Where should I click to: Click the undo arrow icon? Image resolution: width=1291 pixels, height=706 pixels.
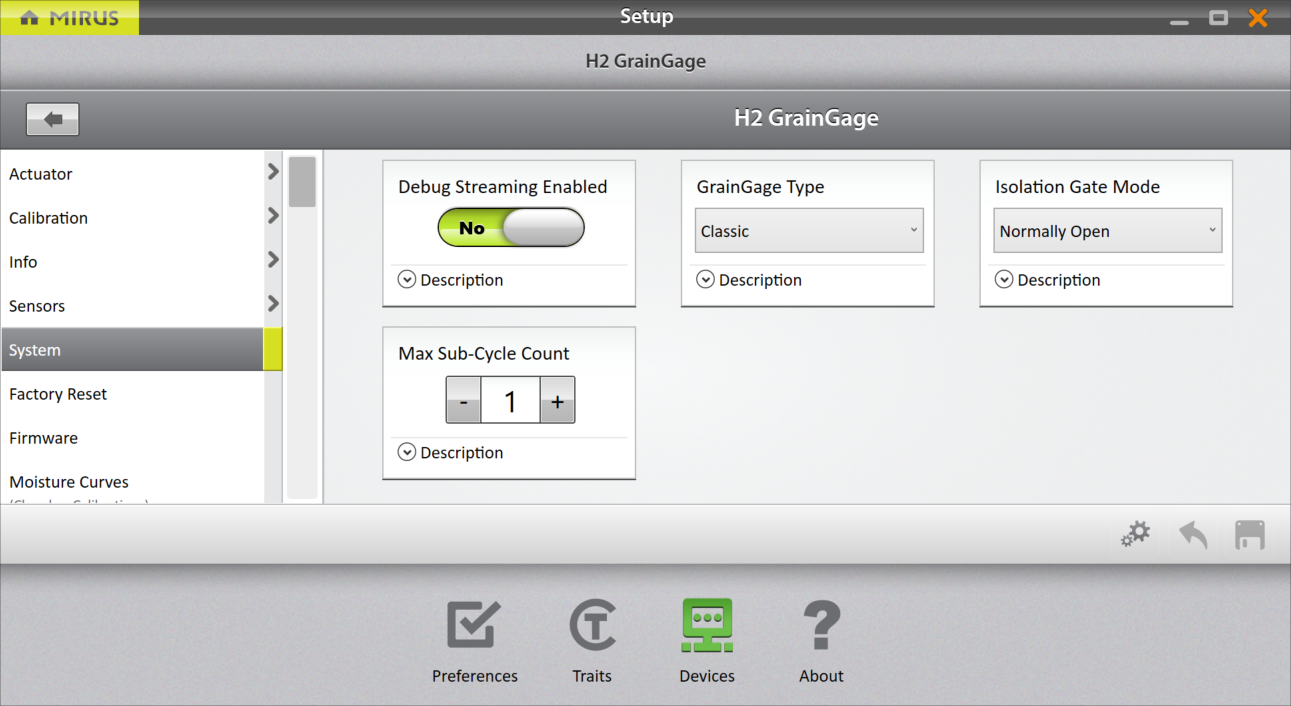(1193, 535)
